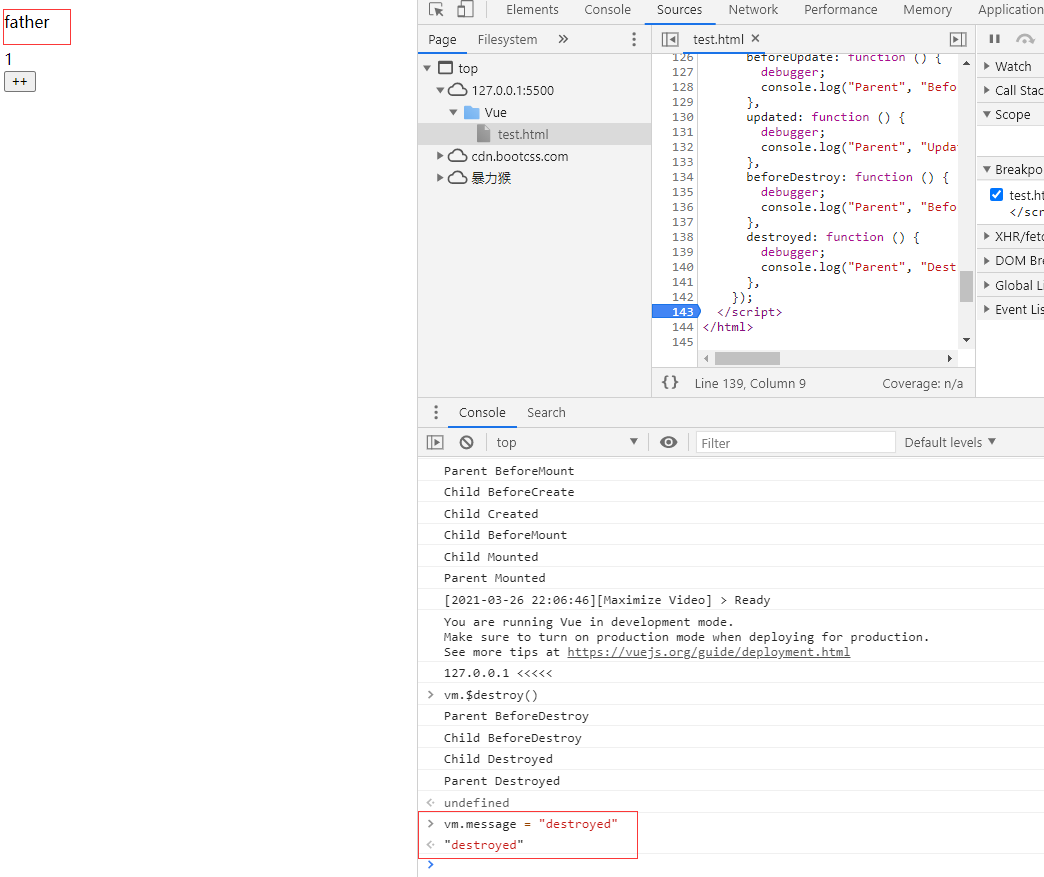1044x877 pixels.
Task: Select the drawer Console tab
Action: click(x=482, y=412)
